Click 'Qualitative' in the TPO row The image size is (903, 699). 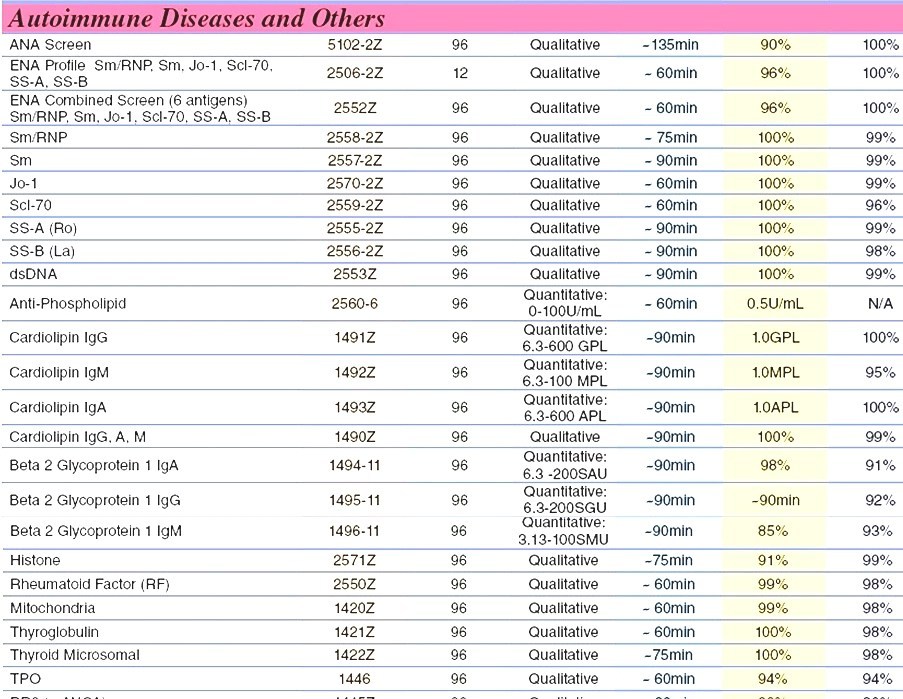tap(563, 679)
